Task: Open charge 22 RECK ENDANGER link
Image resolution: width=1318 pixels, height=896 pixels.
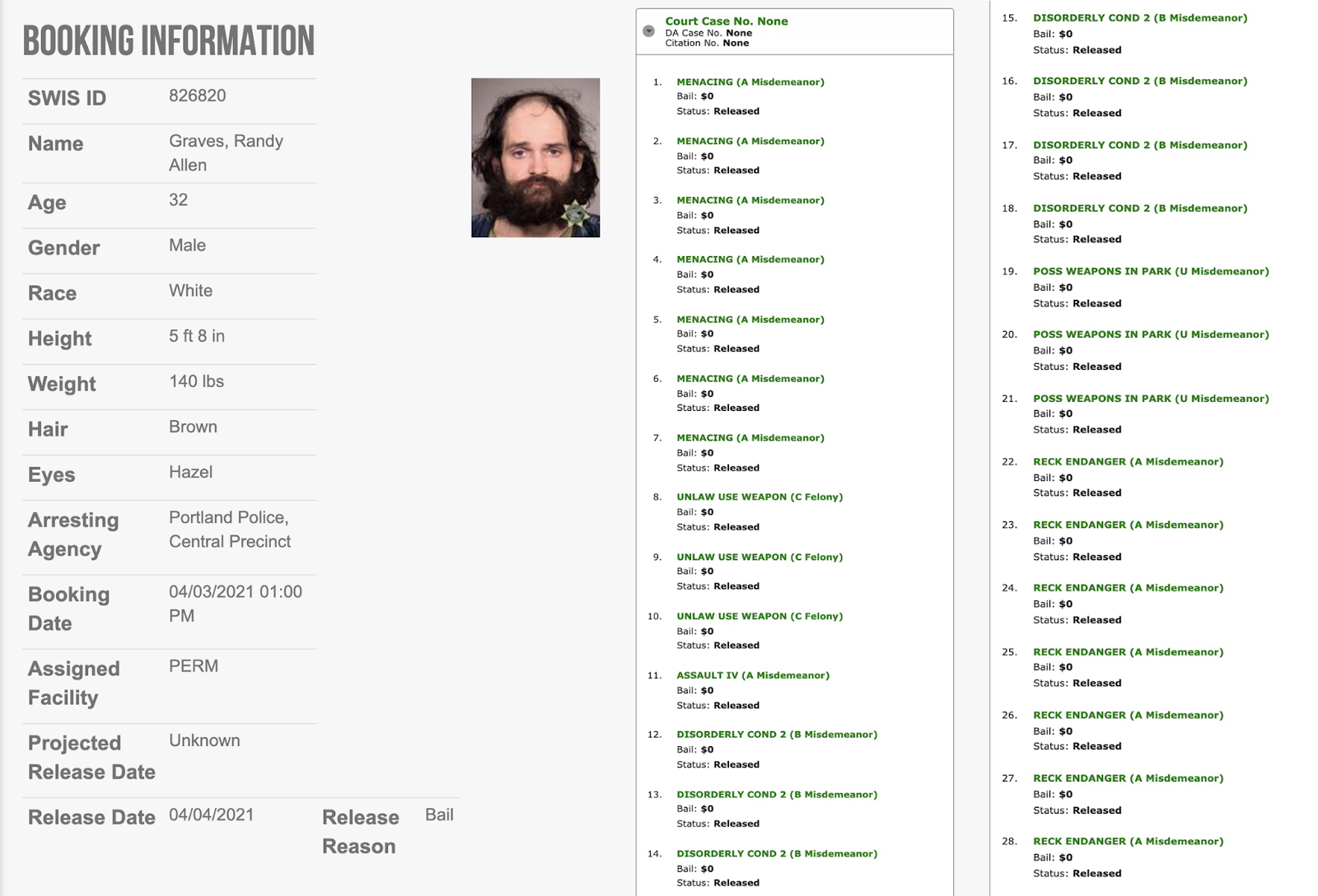Action: tap(1129, 462)
